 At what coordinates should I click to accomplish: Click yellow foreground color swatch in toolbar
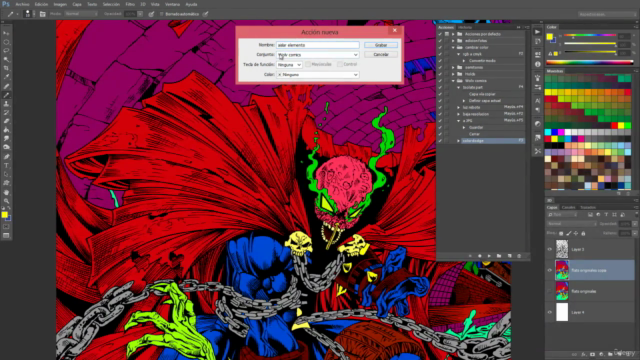(4, 215)
